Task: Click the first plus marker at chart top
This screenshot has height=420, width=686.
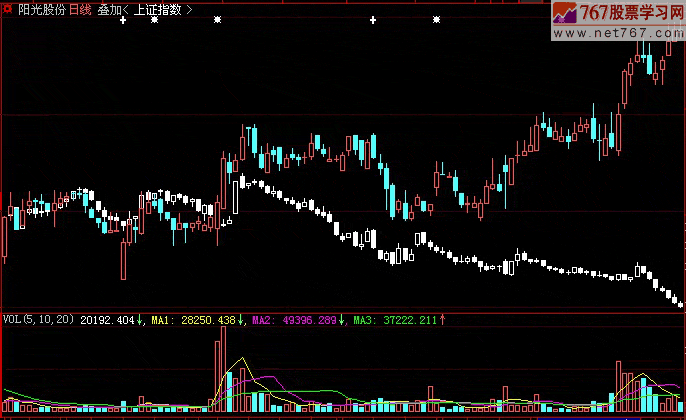Action: coord(122,20)
